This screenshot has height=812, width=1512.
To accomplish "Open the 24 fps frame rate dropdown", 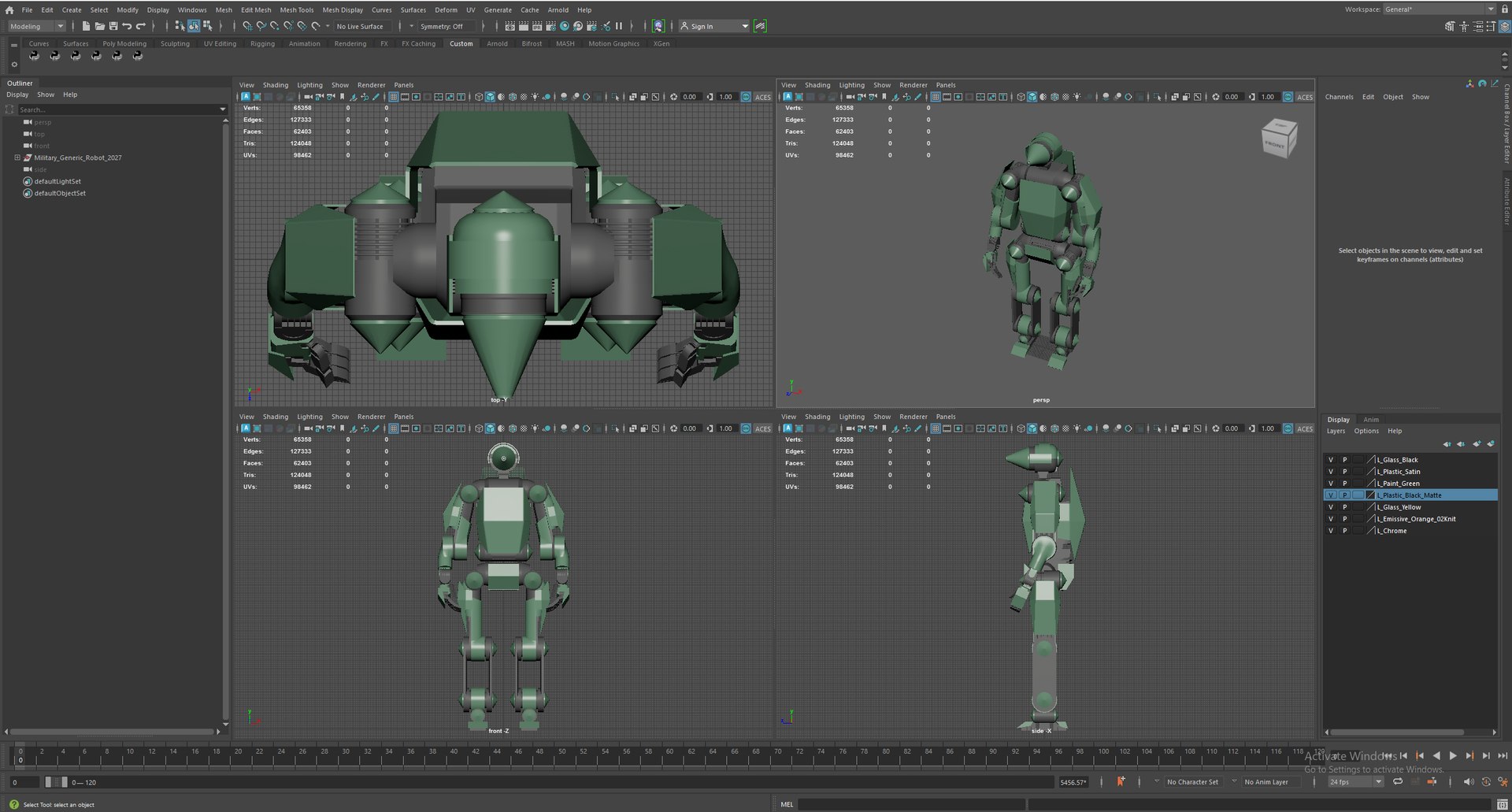I will [x=1355, y=781].
